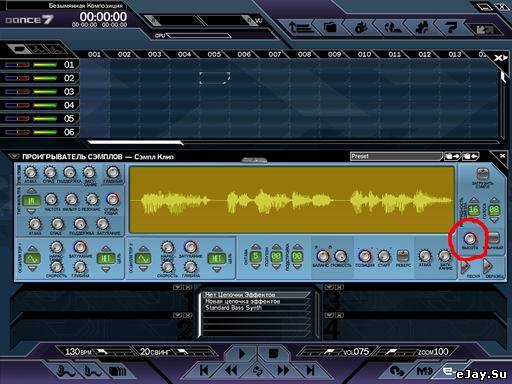This screenshot has height=384, width=512.
Task: Select Новая цепочка эффектов entry
Action: 256,301
